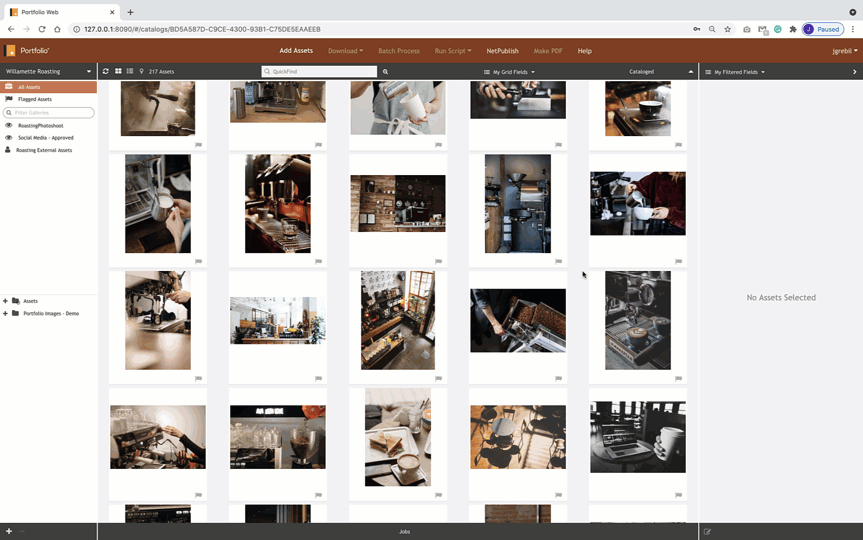Click Make PDF in the top menu
The height and width of the screenshot is (540, 863).
(548, 51)
